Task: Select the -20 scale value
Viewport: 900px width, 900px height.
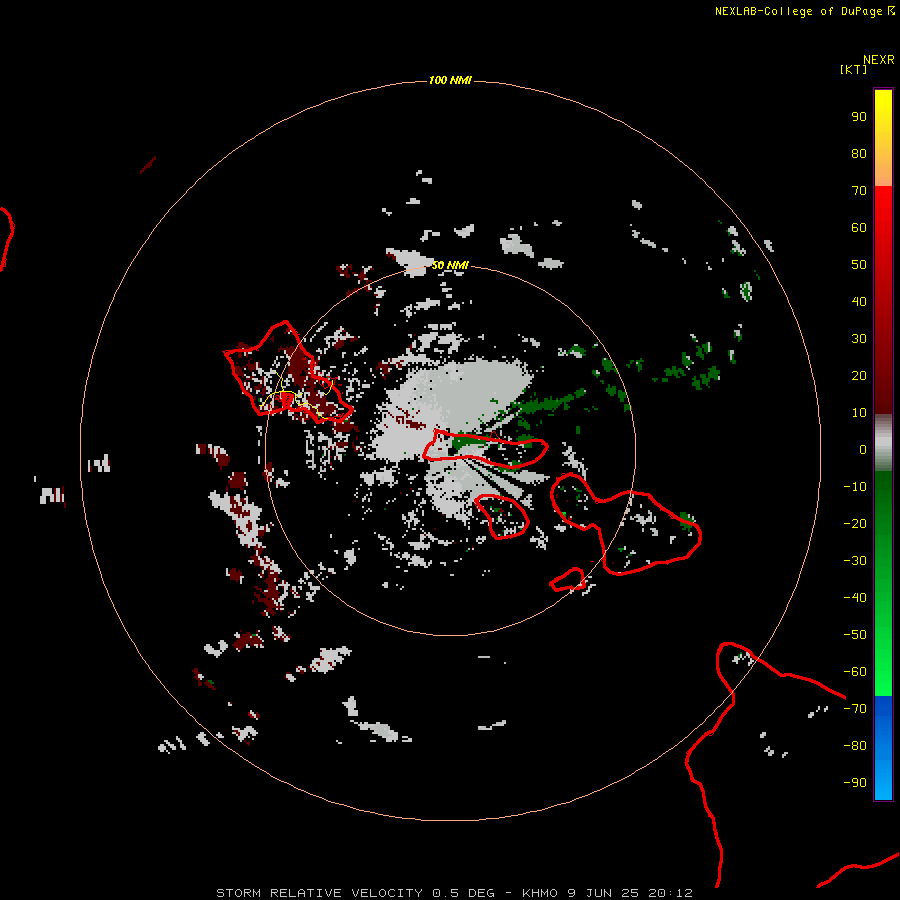Action: pos(855,523)
